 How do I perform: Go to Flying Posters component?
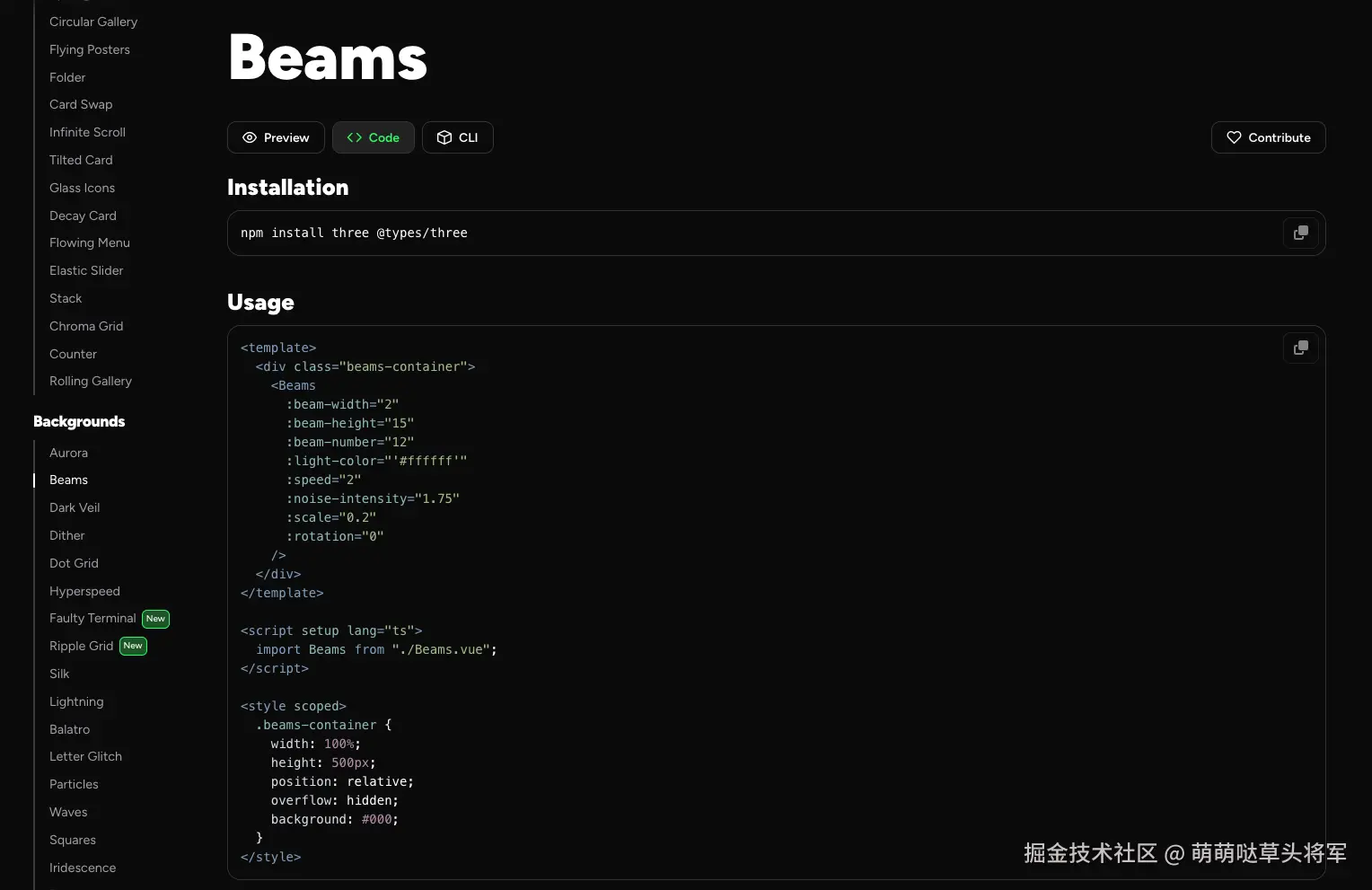[90, 49]
